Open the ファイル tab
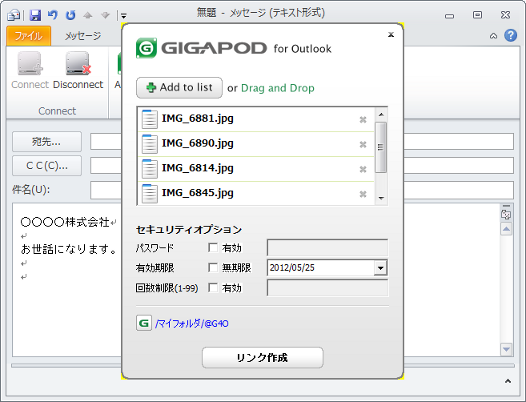The height and width of the screenshot is (402, 526). (x=29, y=36)
